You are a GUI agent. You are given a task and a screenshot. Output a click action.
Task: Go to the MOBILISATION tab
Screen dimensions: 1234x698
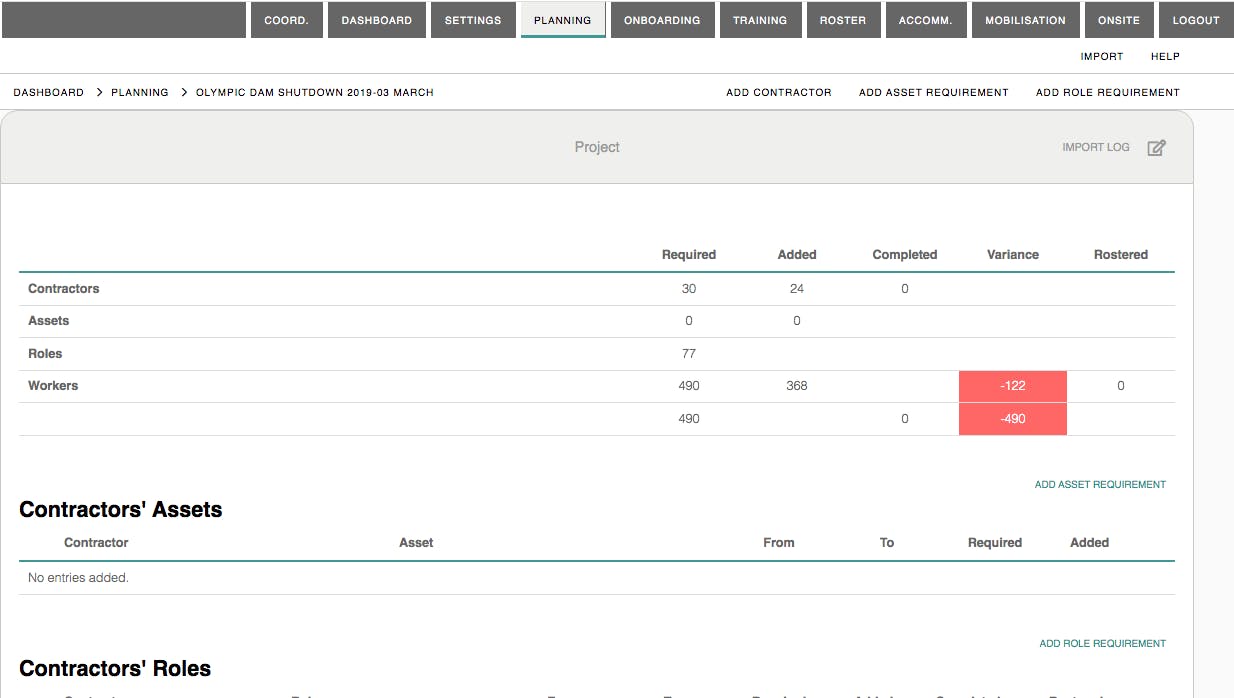pyautogui.click(x=1025, y=20)
